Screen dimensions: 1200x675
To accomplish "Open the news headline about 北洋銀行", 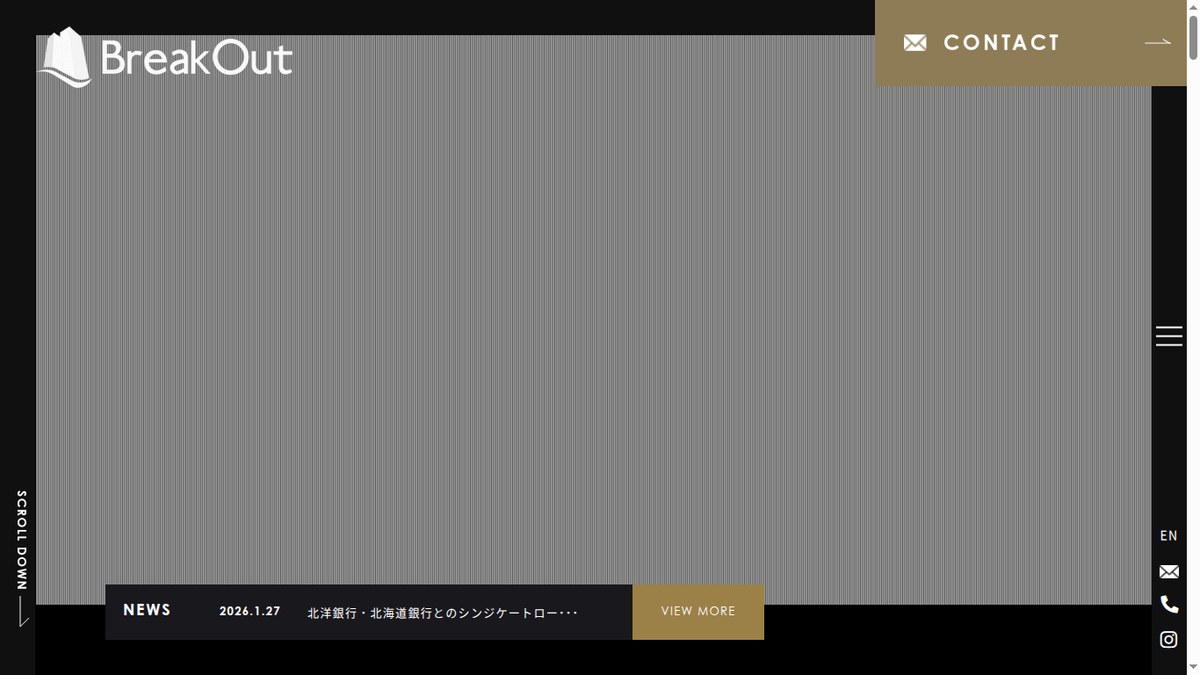I will click(x=443, y=612).
